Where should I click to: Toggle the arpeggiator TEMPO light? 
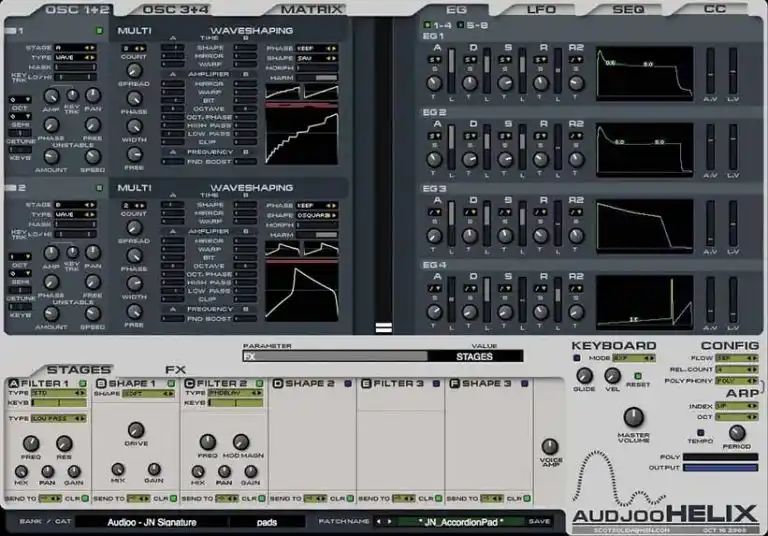[x=700, y=433]
